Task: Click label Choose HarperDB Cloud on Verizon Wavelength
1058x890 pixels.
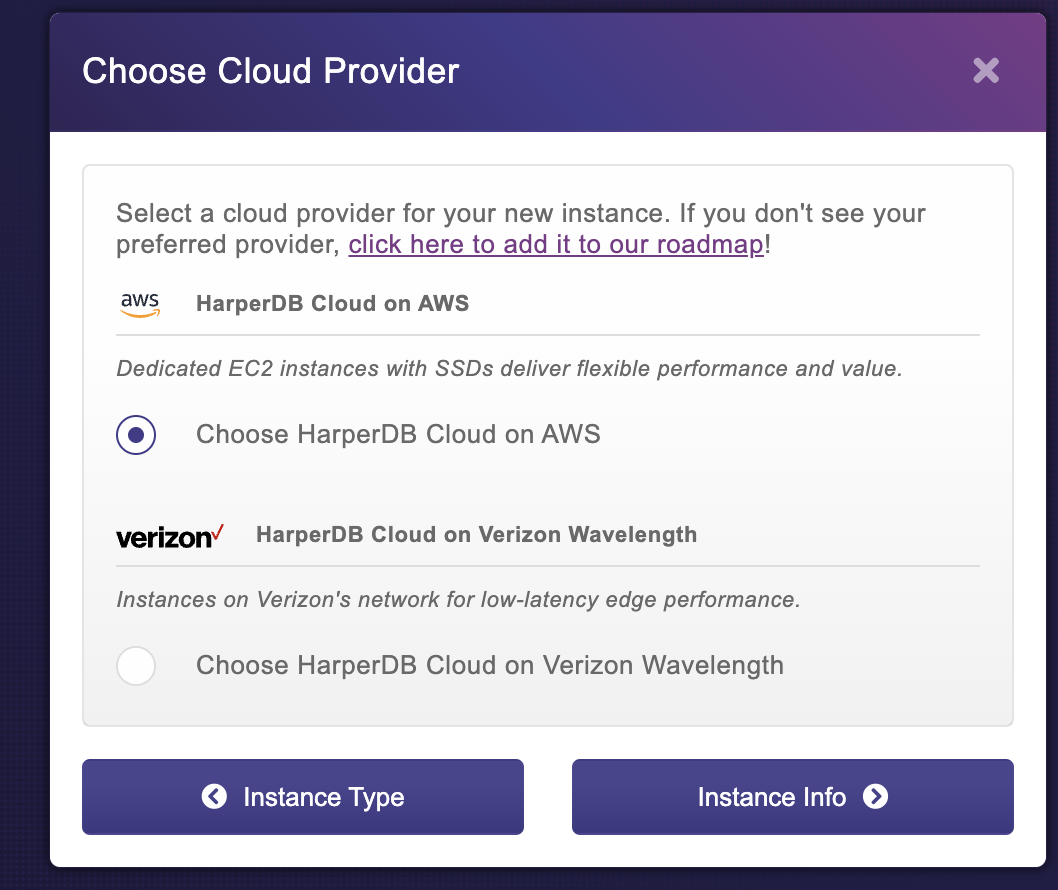Action: (490, 665)
